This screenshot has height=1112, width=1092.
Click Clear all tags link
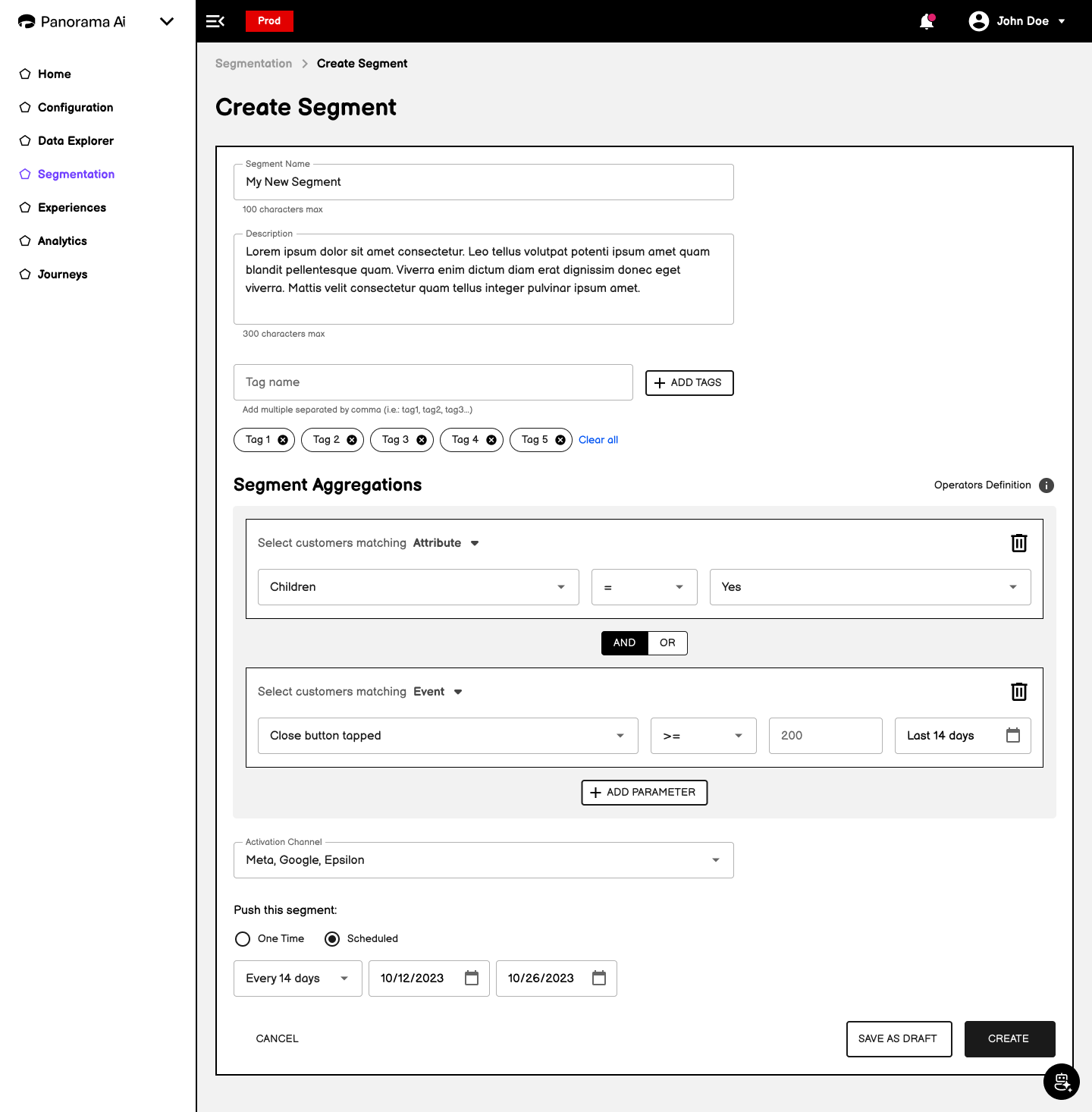click(x=598, y=440)
